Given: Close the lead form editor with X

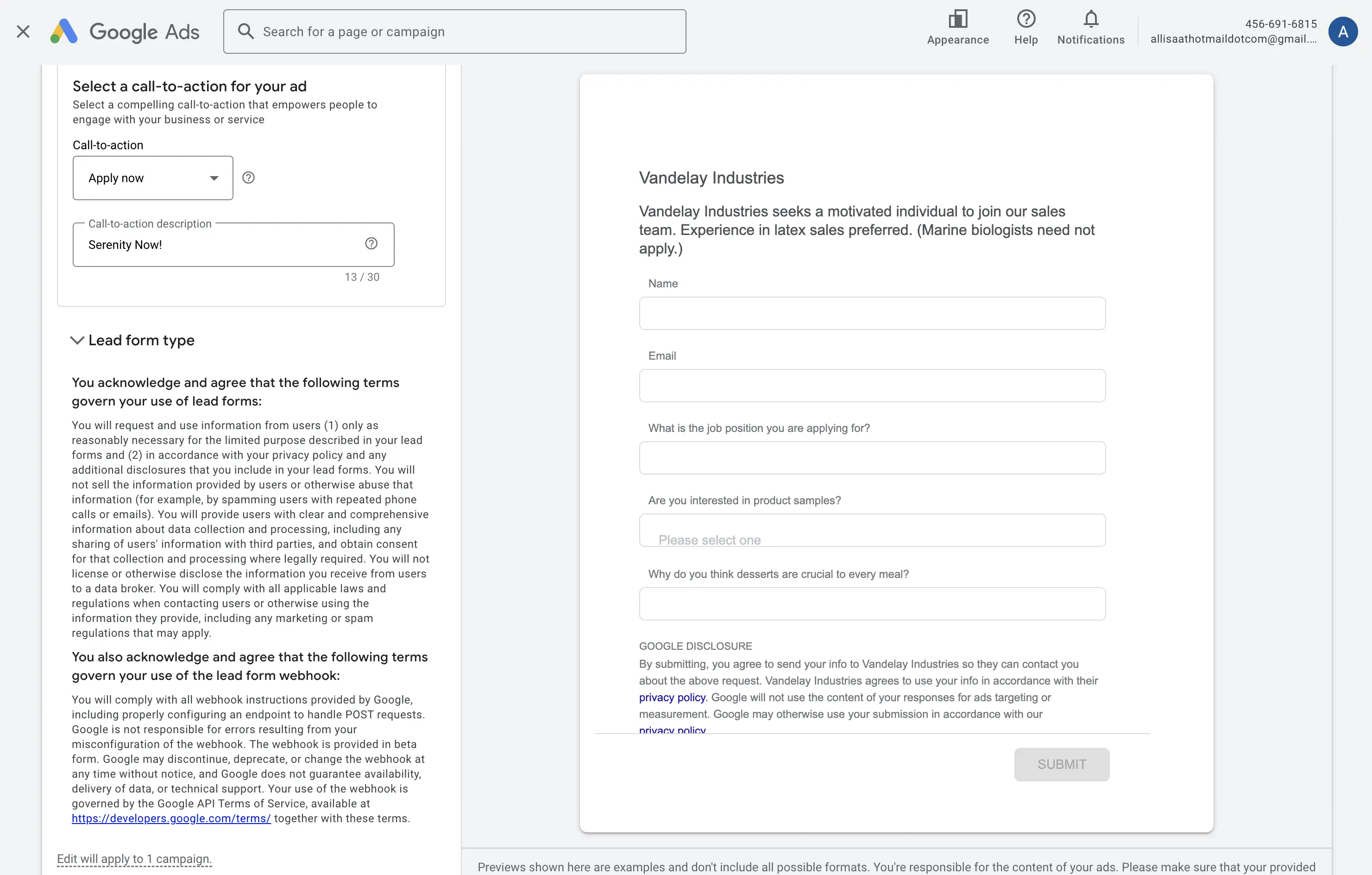Looking at the screenshot, I should click(x=23, y=32).
